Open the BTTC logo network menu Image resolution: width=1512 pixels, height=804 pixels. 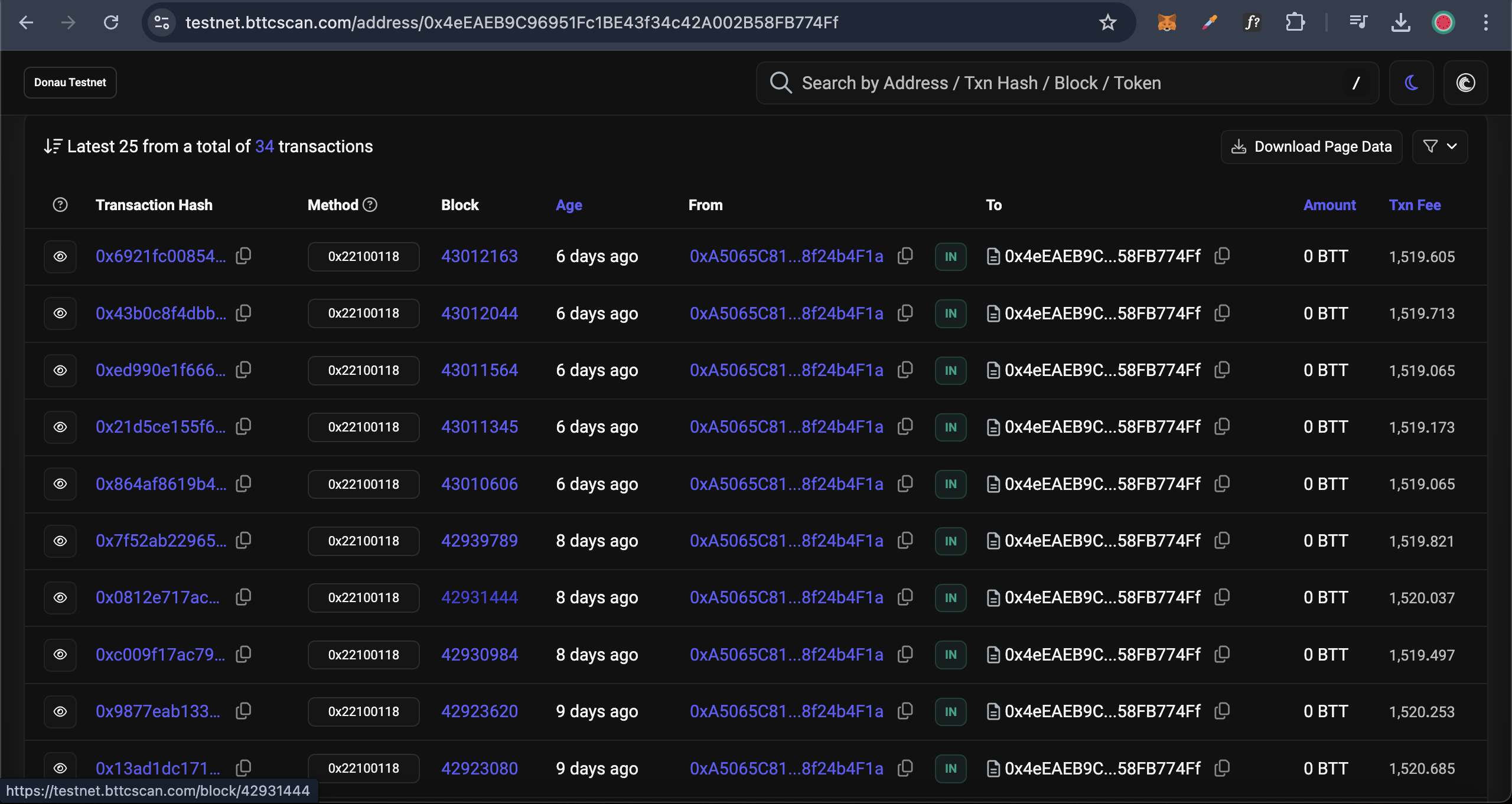[x=1465, y=83]
